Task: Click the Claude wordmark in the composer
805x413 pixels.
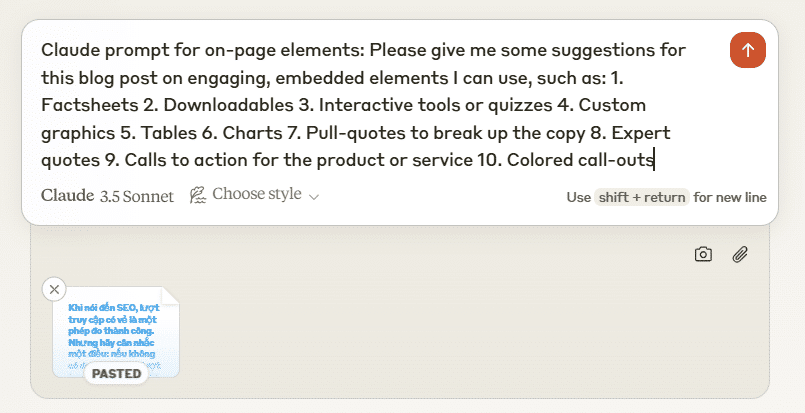Action: 68,196
